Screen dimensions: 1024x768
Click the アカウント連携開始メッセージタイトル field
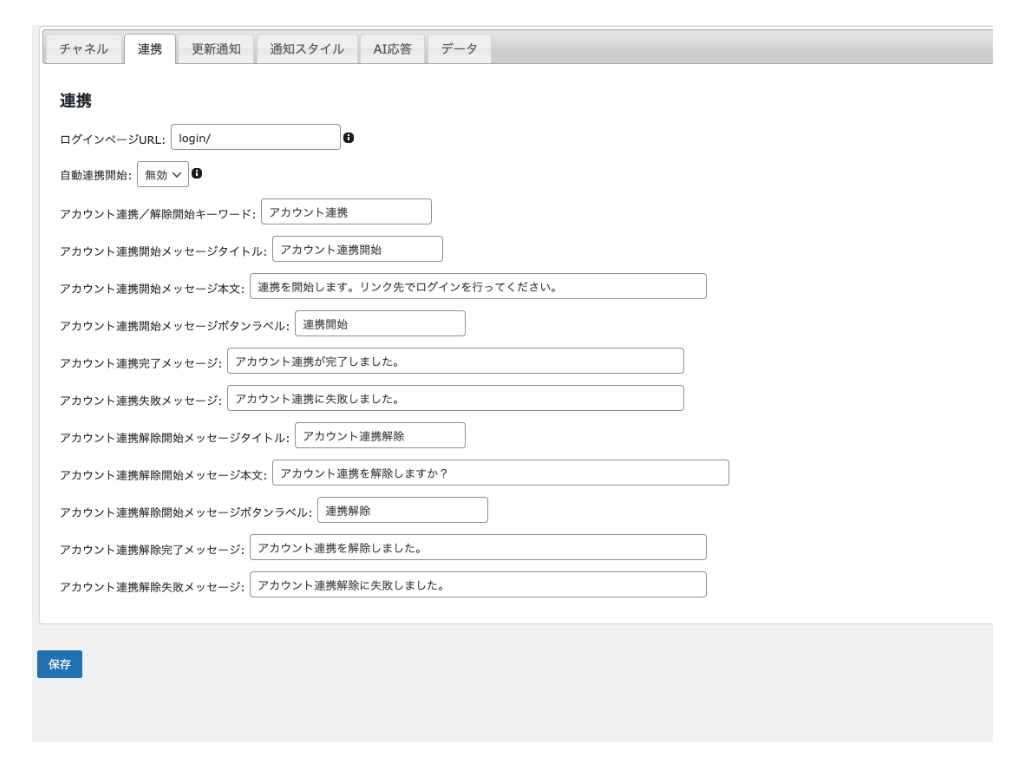pos(357,249)
